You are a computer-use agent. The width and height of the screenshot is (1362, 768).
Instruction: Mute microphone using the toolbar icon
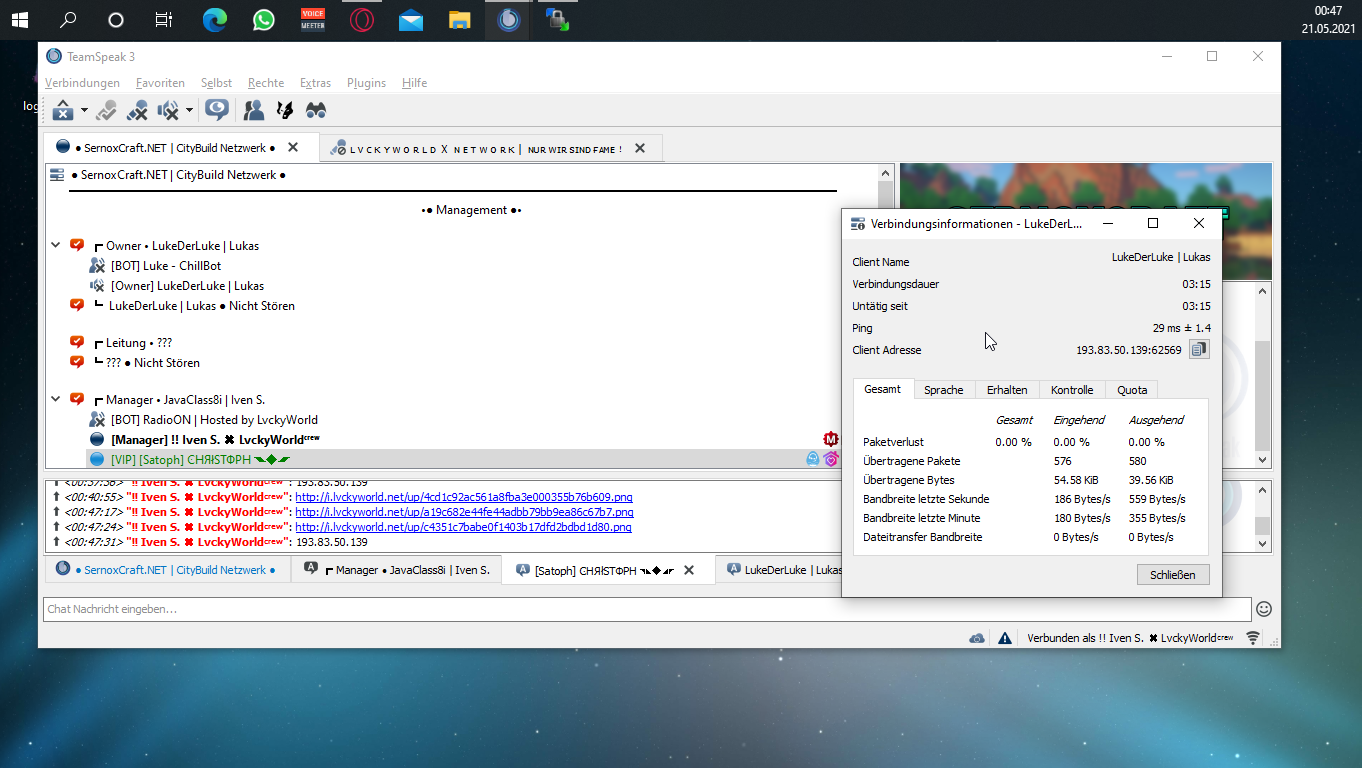point(137,110)
